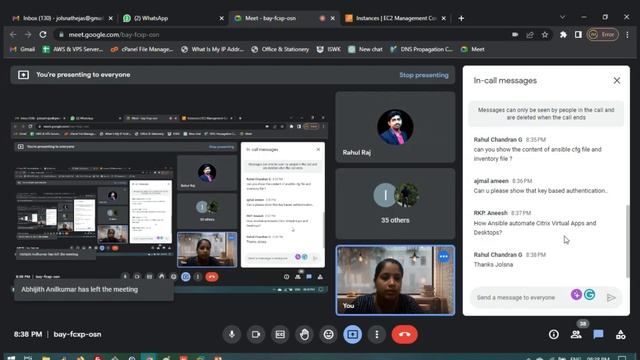Open the activities icon

(620, 335)
